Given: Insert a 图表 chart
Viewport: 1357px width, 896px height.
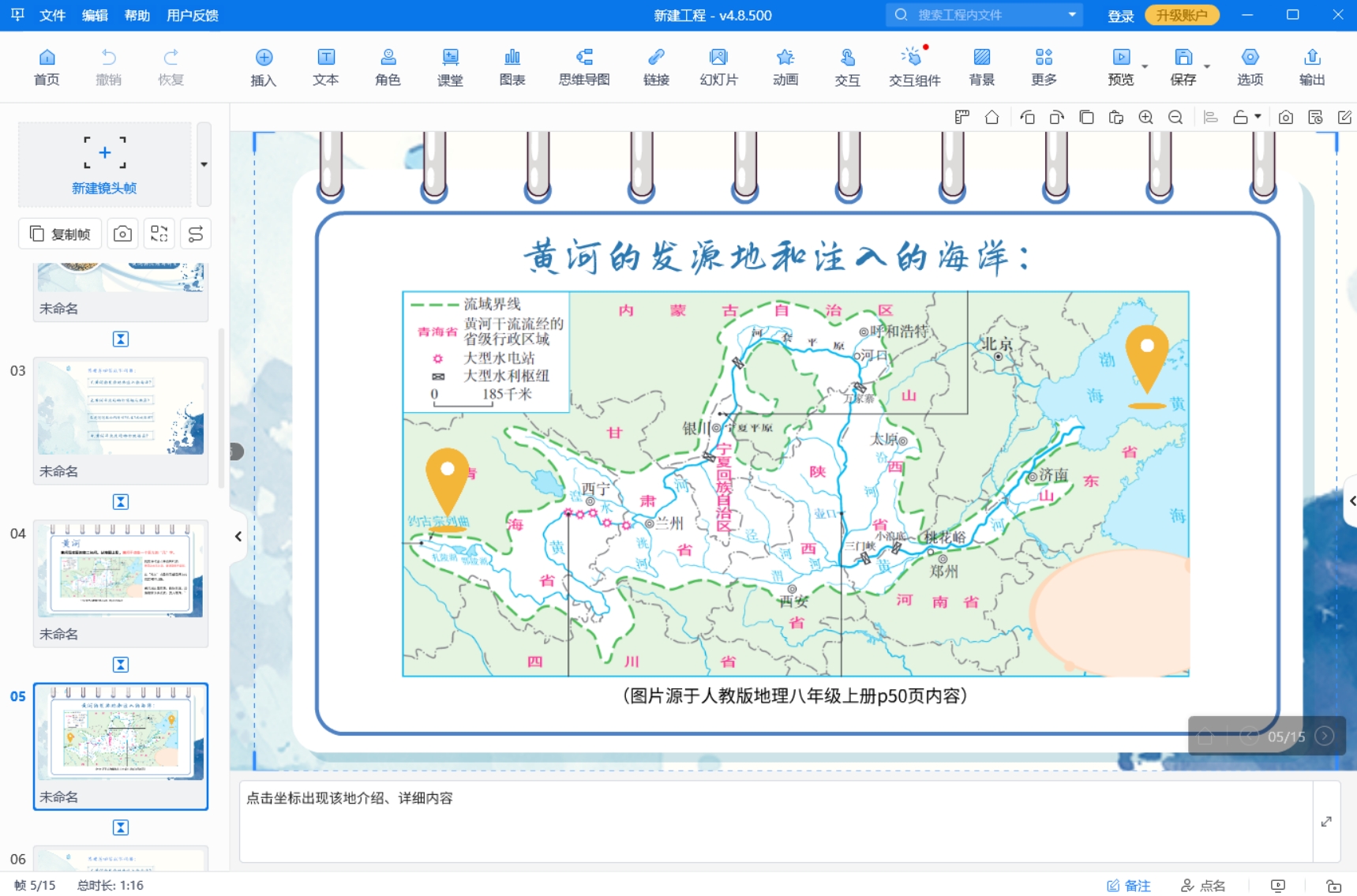Looking at the screenshot, I should pos(512,67).
